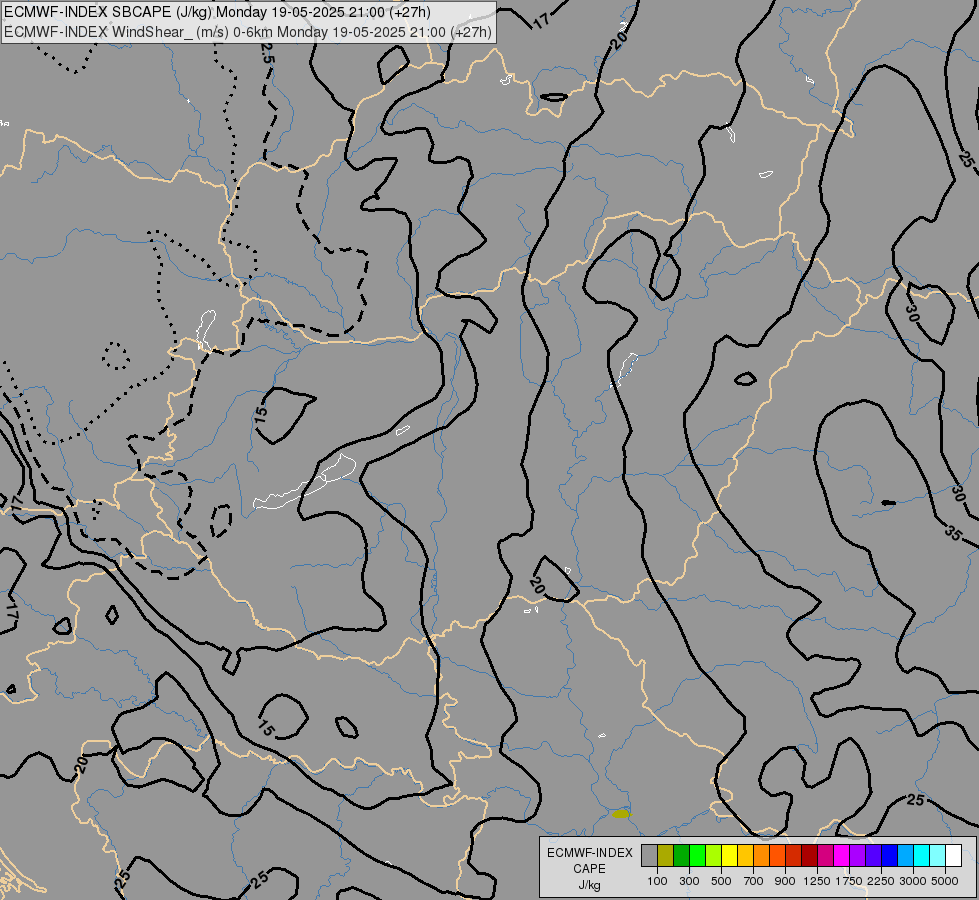Click the "500" legend value
Viewport: 979px width, 900px height.
[721, 881]
